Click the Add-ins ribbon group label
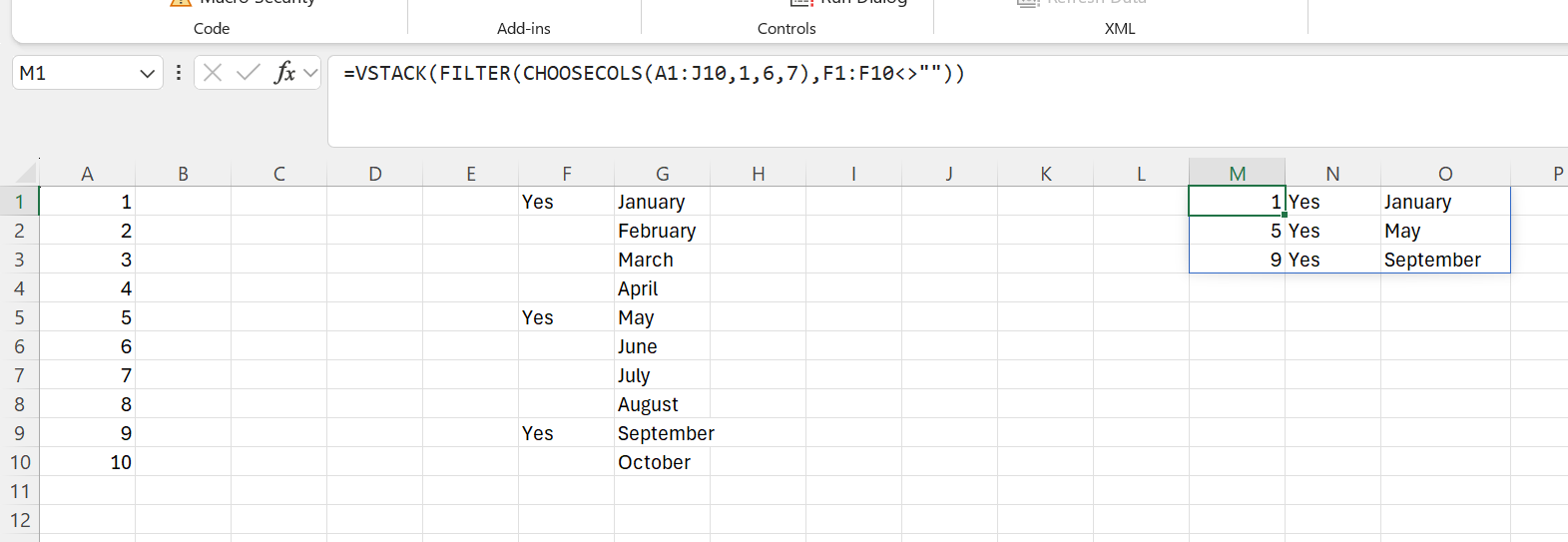Image resolution: width=1568 pixels, height=542 pixels. (524, 29)
